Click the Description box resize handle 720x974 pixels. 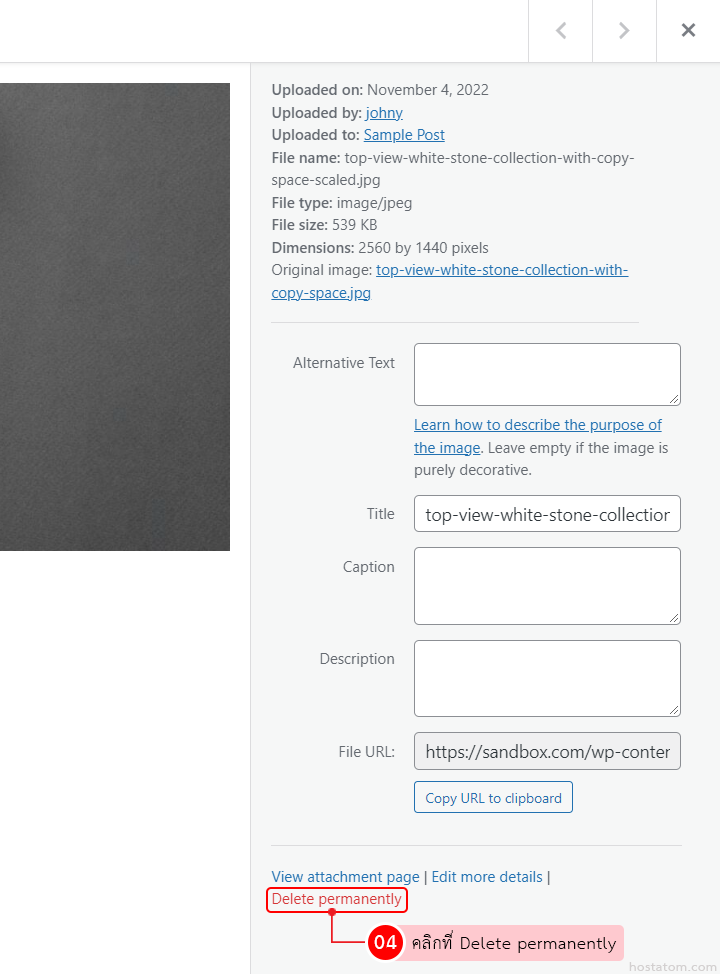coord(674,710)
